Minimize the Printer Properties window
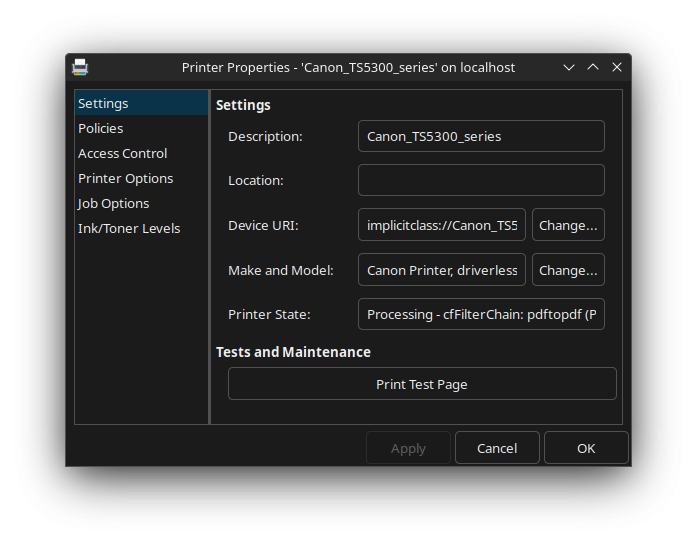The image size is (697, 544). 569,67
